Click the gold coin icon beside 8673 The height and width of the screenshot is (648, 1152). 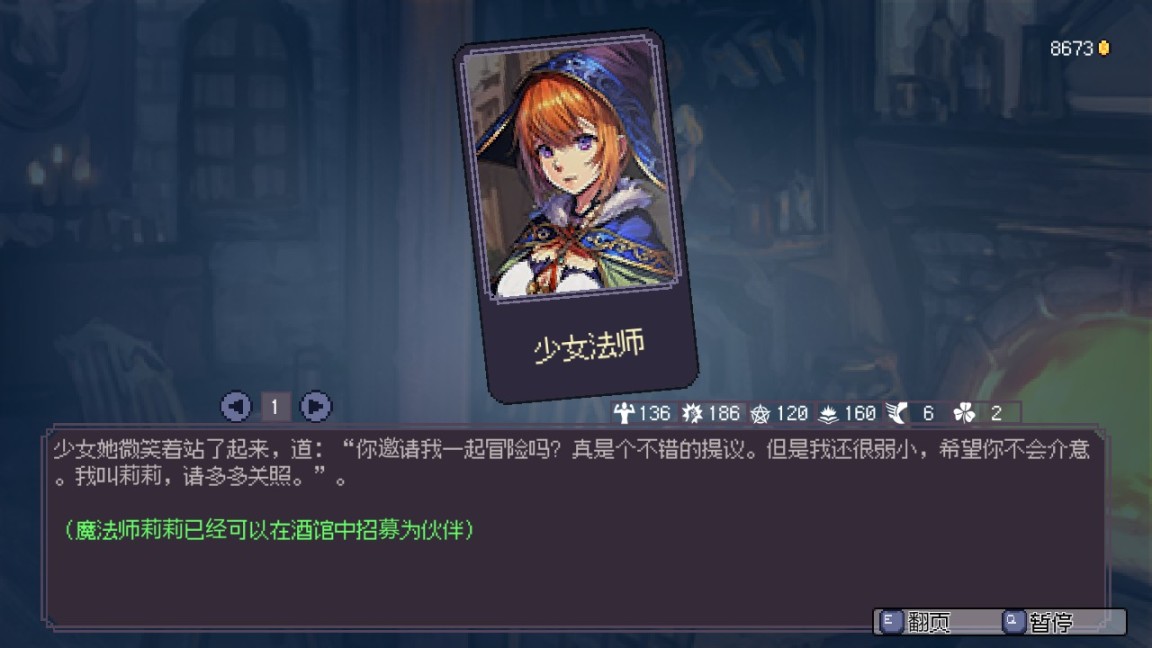tap(1104, 48)
